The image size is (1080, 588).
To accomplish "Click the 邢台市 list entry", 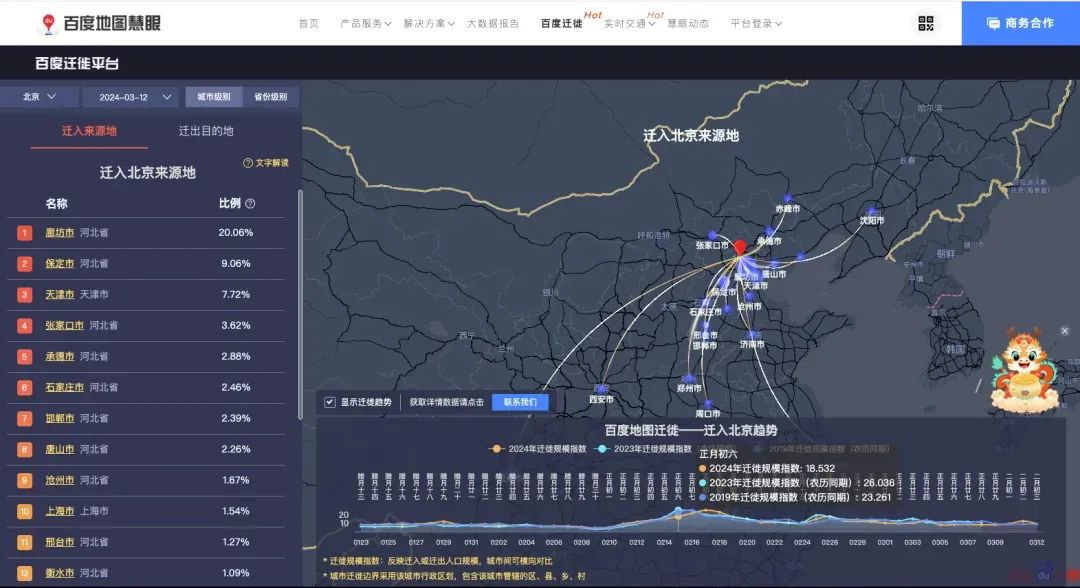I will click(x=146, y=543).
